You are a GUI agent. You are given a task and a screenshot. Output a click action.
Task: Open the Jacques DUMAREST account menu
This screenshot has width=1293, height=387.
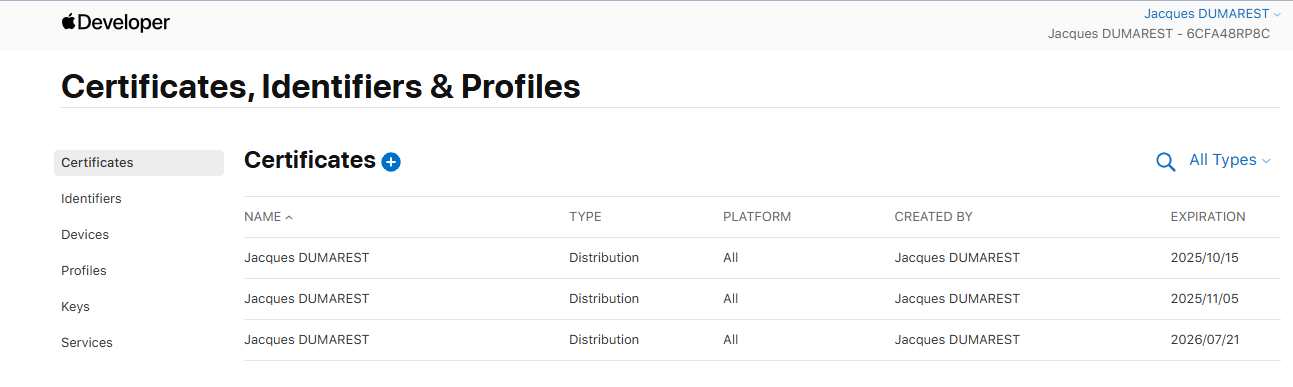tap(1212, 14)
